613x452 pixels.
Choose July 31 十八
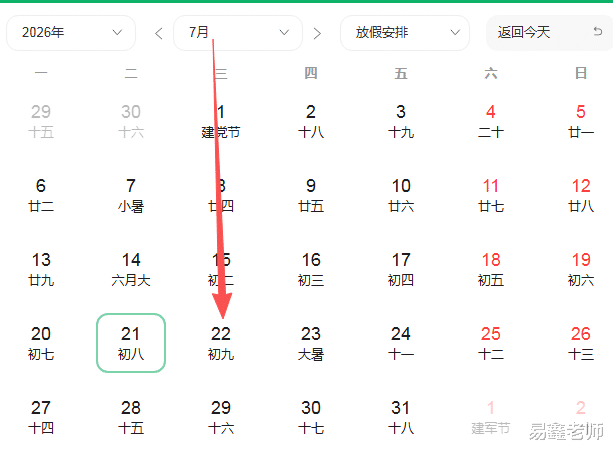(x=401, y=417)
